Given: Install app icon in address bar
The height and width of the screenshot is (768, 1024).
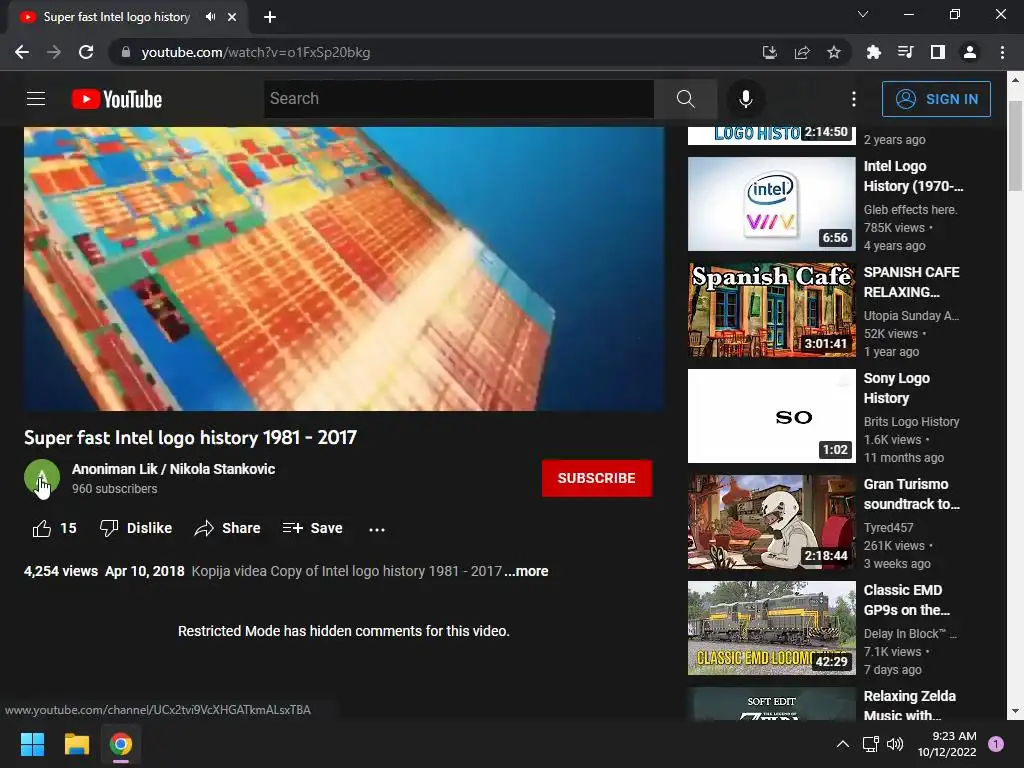Looking at the screenshot, I should 770,52.
